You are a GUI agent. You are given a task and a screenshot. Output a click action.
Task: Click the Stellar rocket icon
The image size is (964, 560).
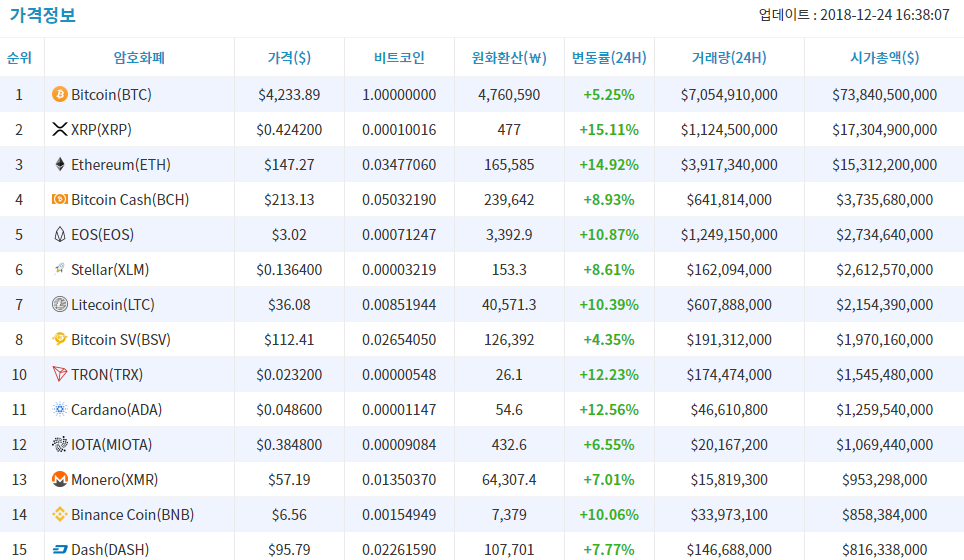click(x=60, y=269)
